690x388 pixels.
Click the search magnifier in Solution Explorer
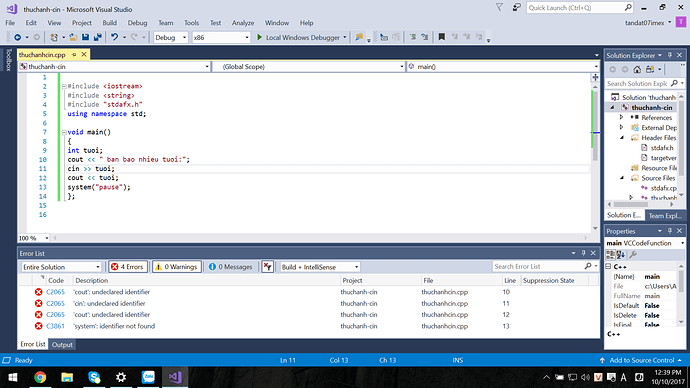[674, 83]
